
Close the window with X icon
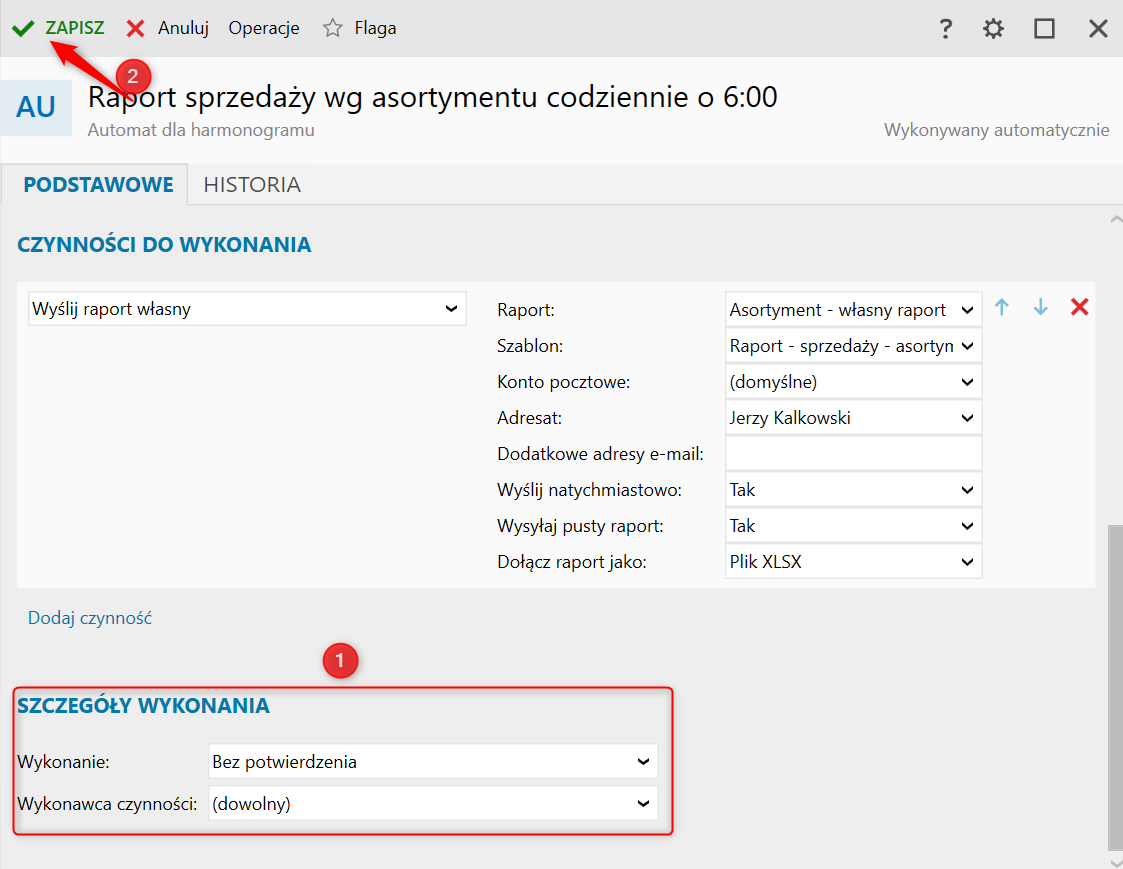click(1098, 29)
